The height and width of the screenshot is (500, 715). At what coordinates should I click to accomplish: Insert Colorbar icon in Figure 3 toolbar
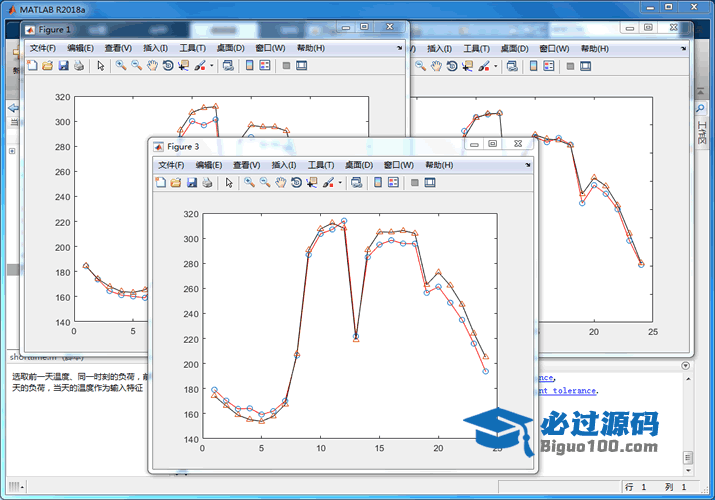(x=378, y=183)
